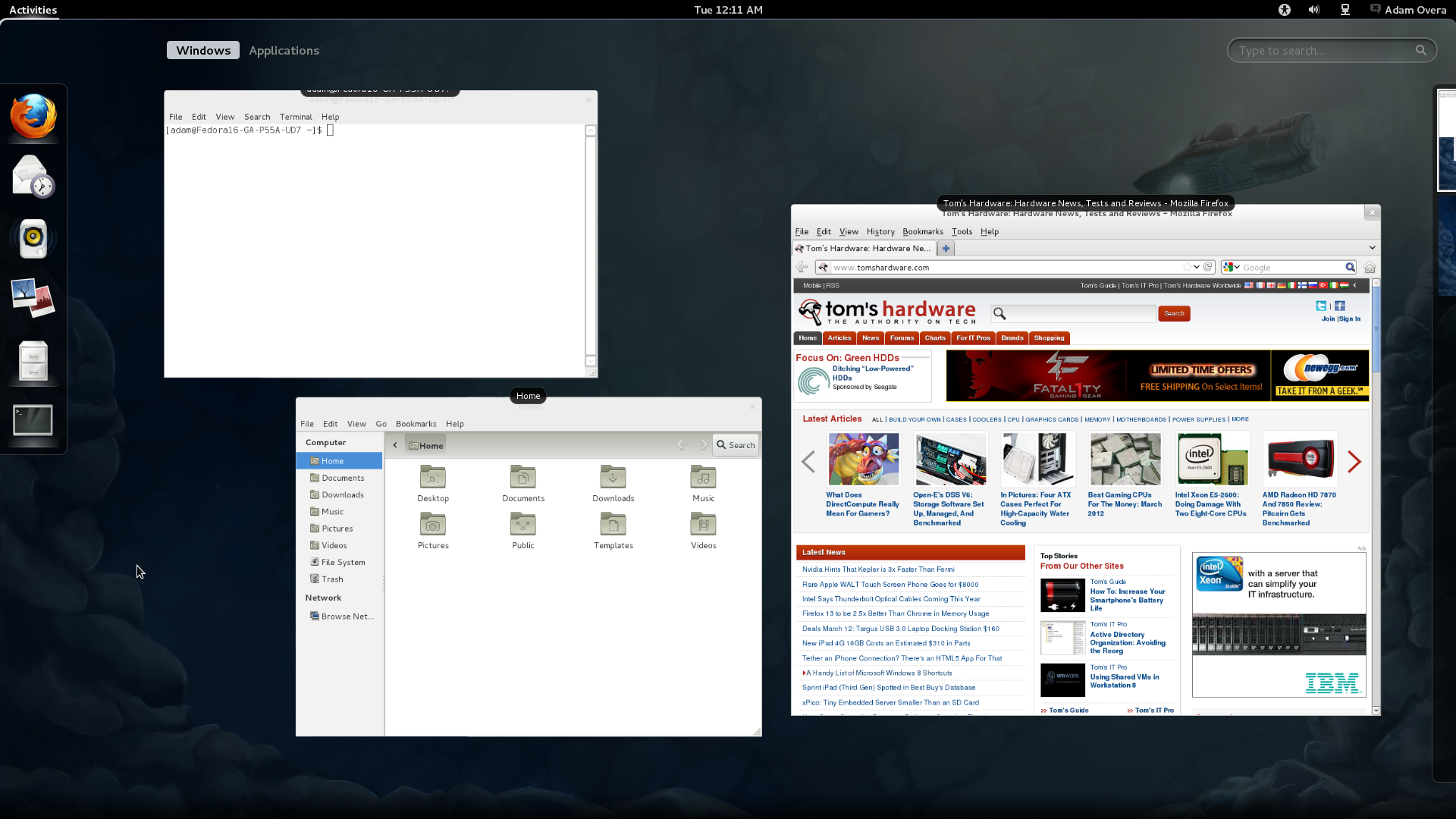1456x819 pixels.
Task: Open file cabinet Files icon in dash
Action: coord(33,360)
